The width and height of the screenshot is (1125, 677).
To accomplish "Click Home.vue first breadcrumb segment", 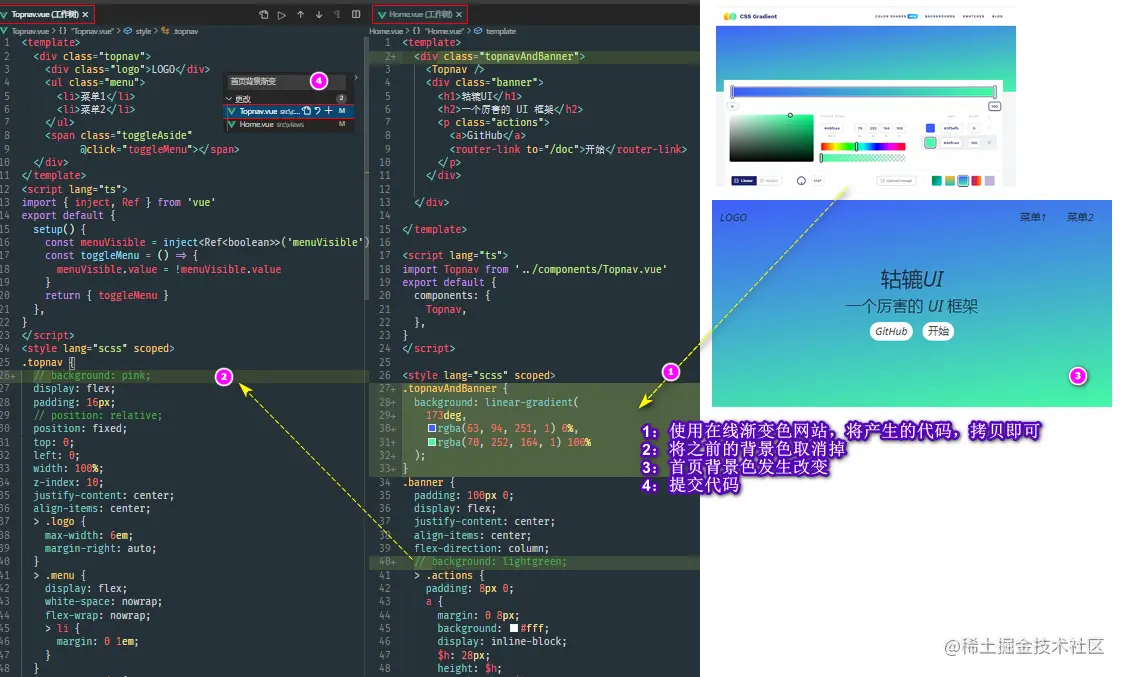I will coord(386,32).
